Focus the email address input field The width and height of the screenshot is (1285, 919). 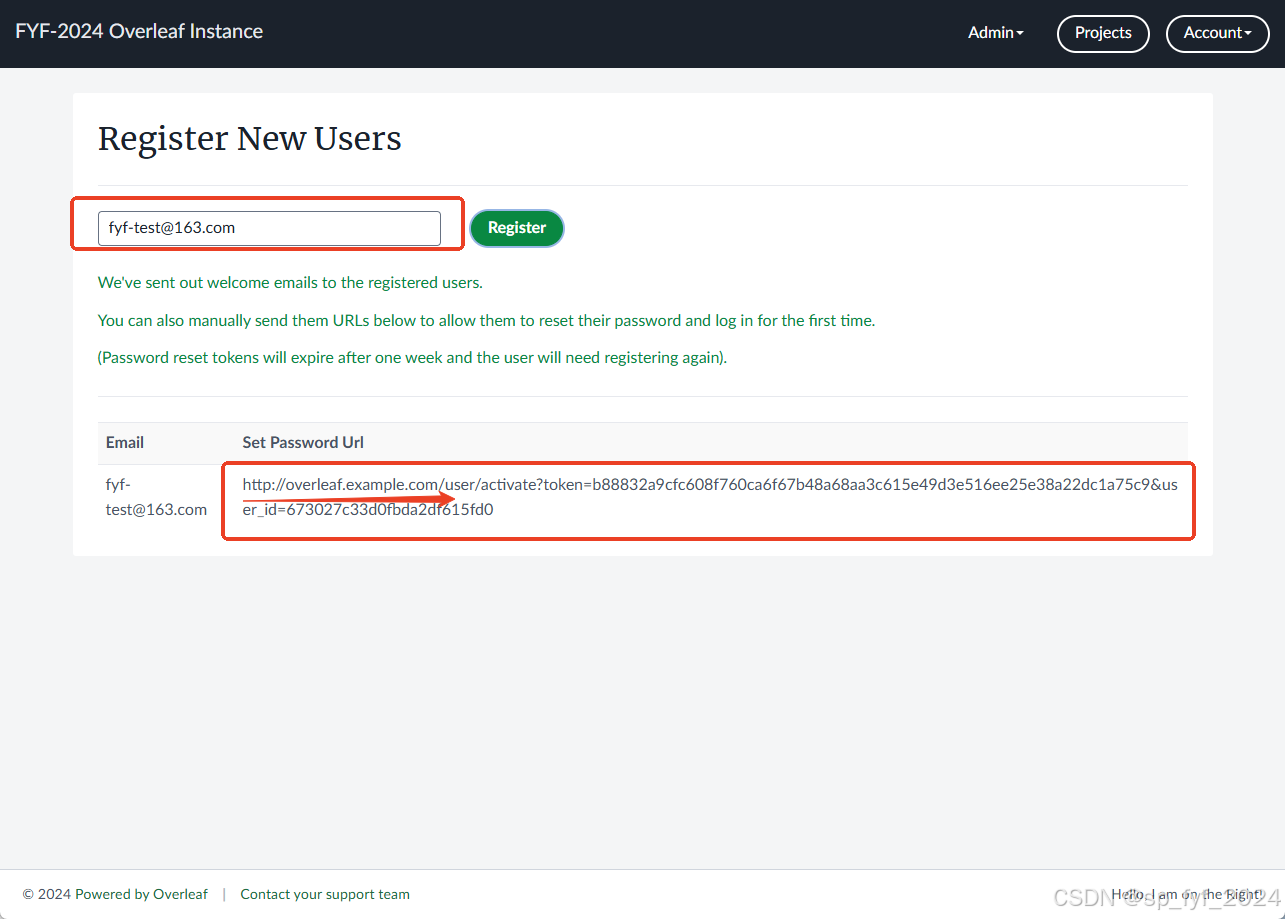click(269, 228)
